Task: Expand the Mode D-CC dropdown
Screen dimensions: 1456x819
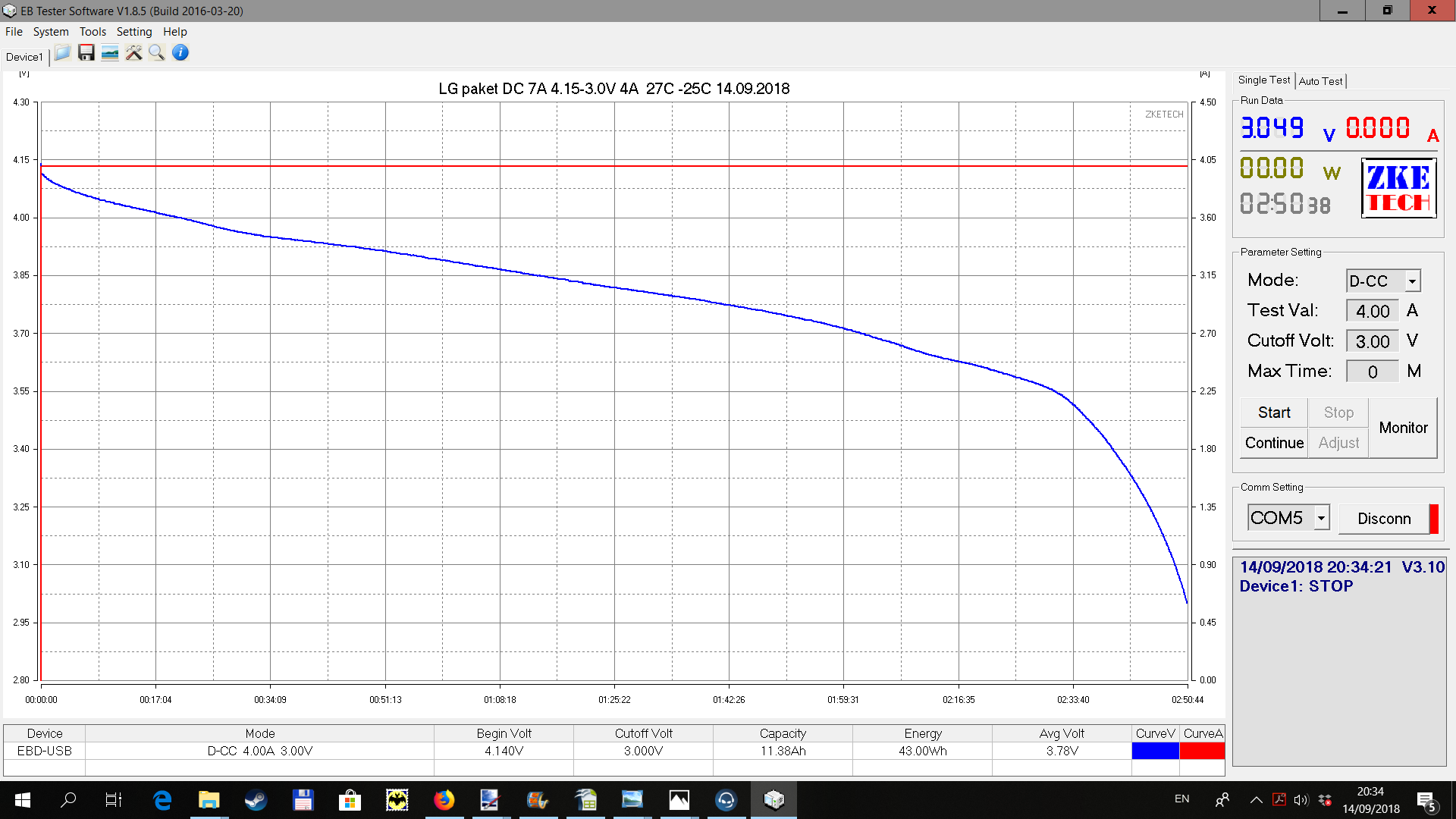Action: coord(1412,281)
